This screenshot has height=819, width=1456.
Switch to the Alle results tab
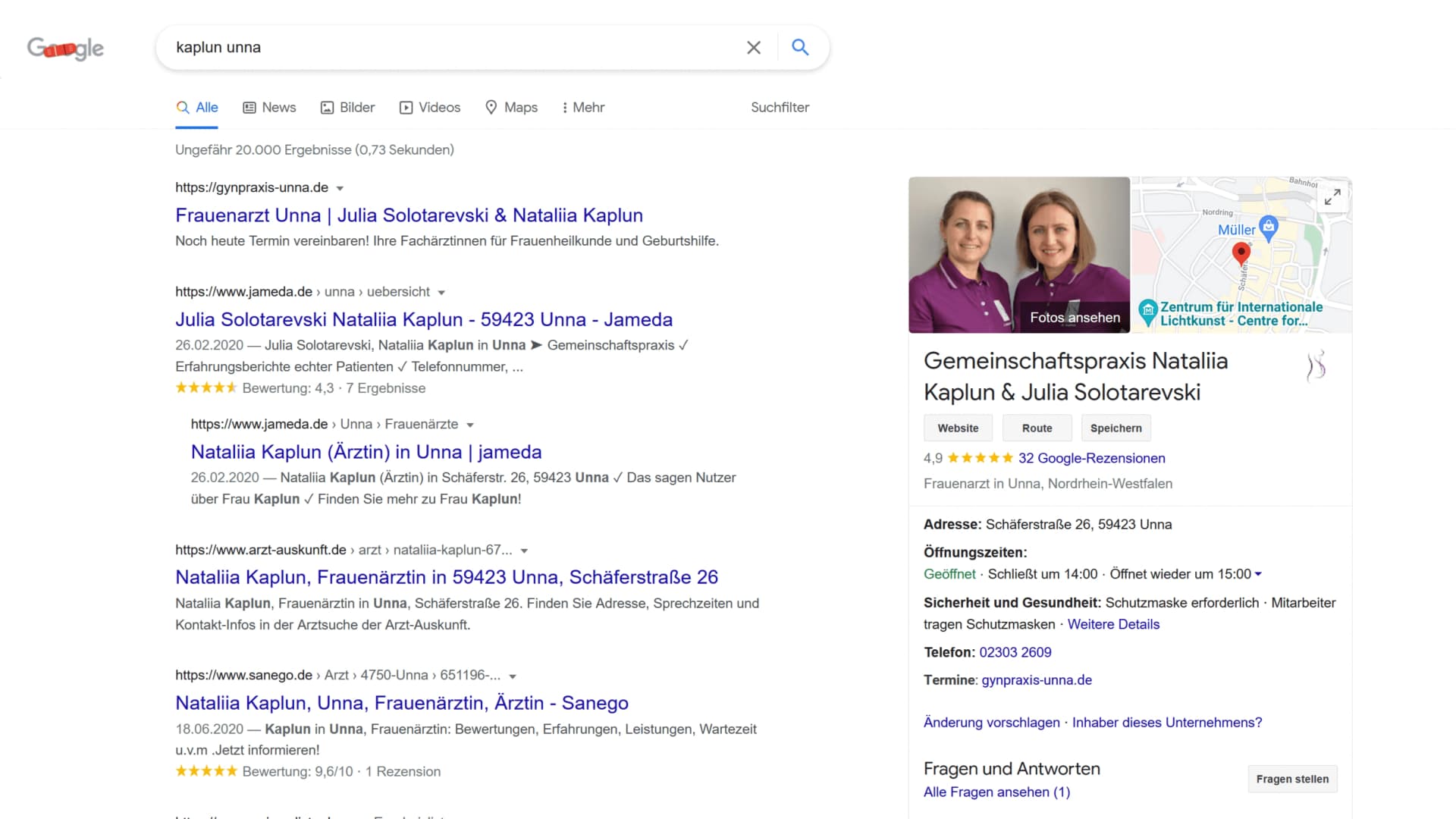(196, 107)
